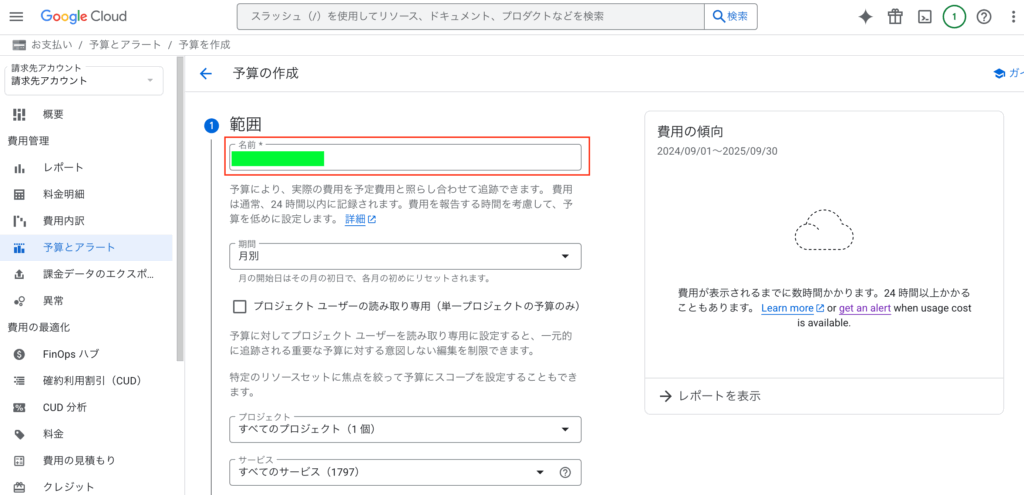The width and height of the screenshot is (1024, 495).
Task: Click the 費用の最適化 section label
Action: click(x=39, y=327)
